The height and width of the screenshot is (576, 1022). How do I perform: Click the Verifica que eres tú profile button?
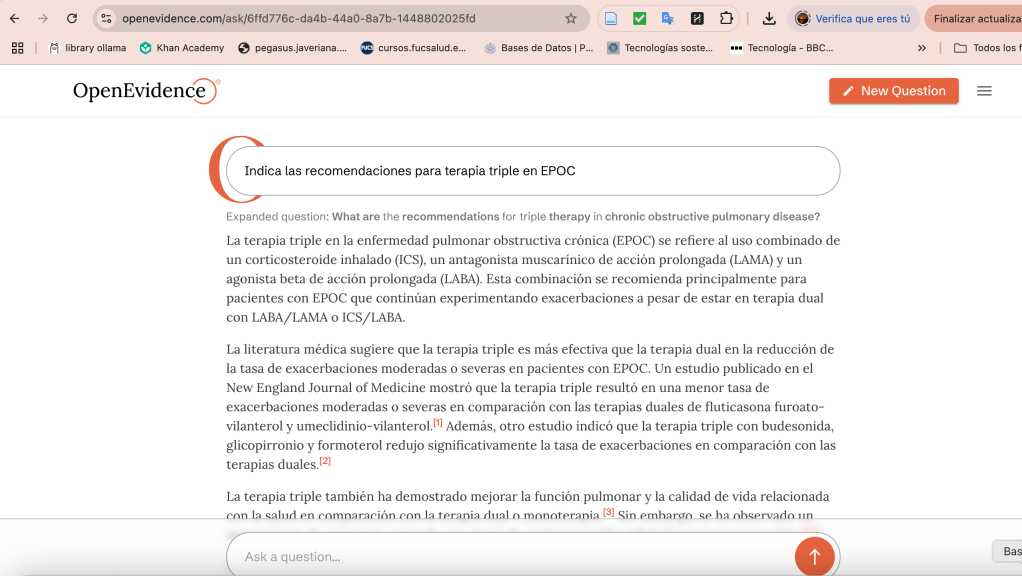(853, 18)
